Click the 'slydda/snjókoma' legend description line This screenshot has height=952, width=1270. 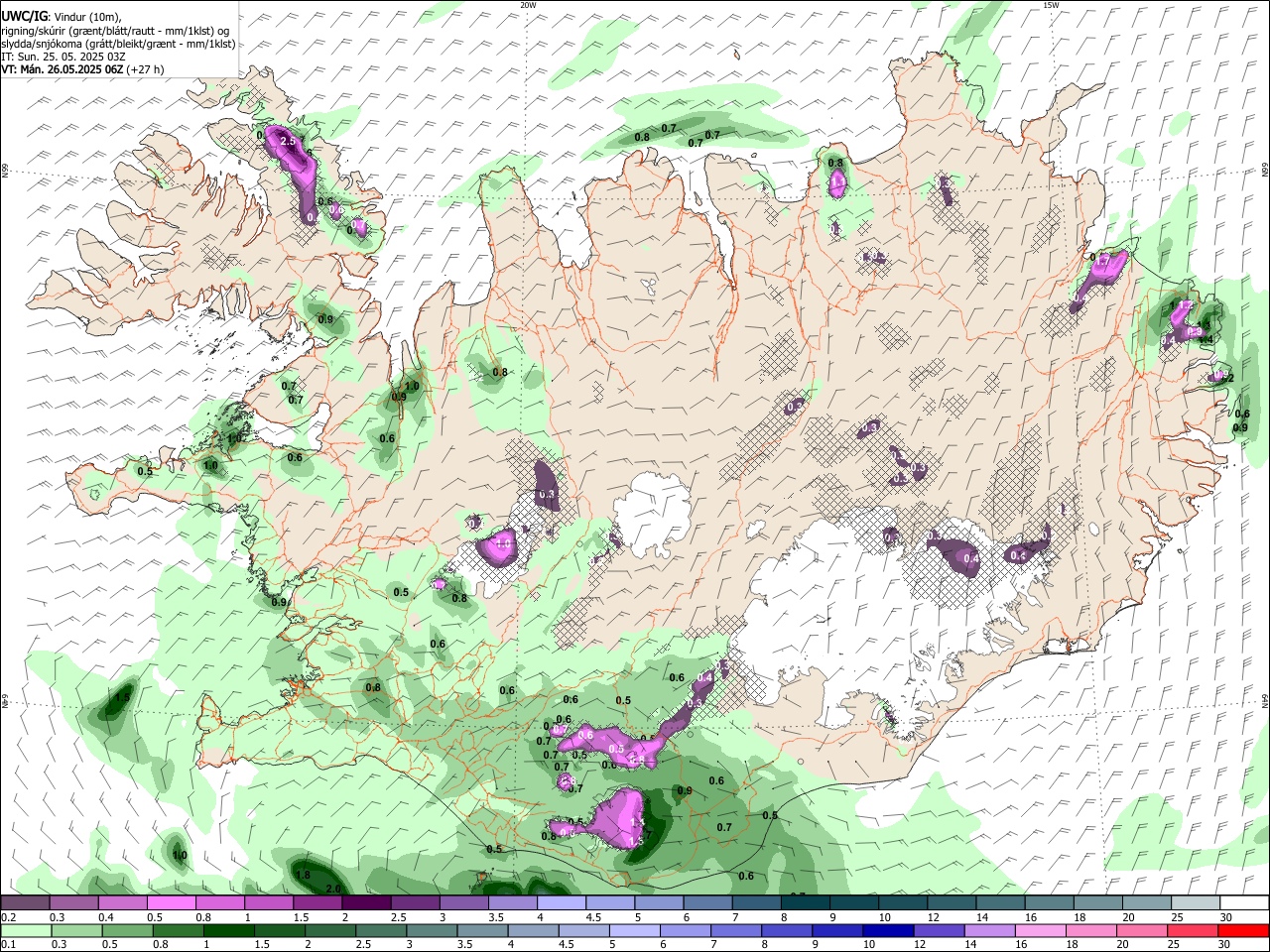pyautogui.click(x=118, y=44)
